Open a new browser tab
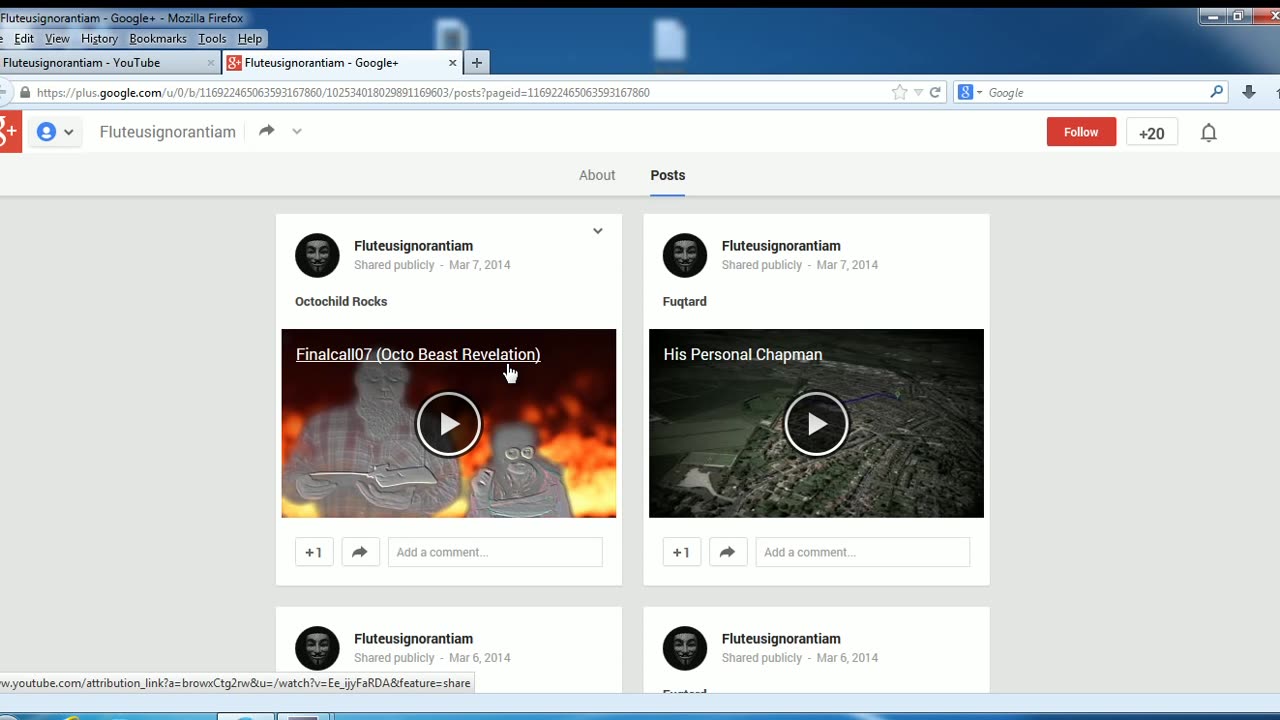Viewport: 1280px width, 720px height. point(477,62)
